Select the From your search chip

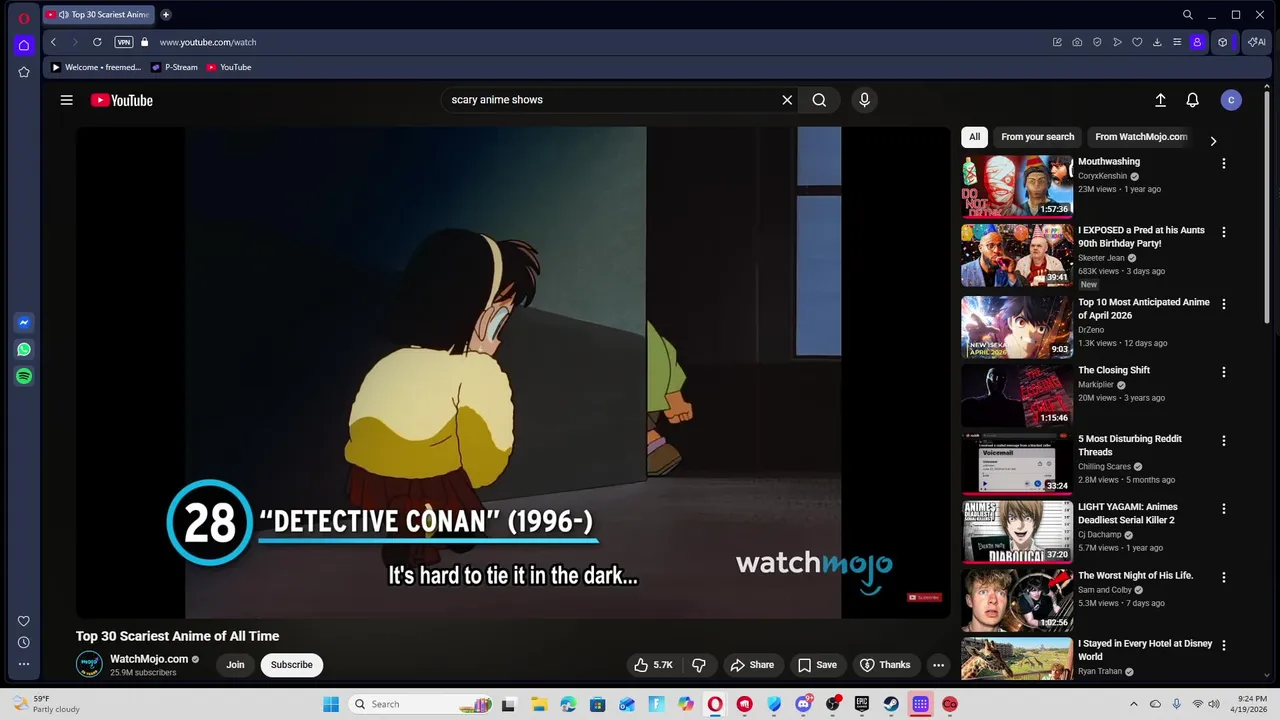coord(1038,137)
